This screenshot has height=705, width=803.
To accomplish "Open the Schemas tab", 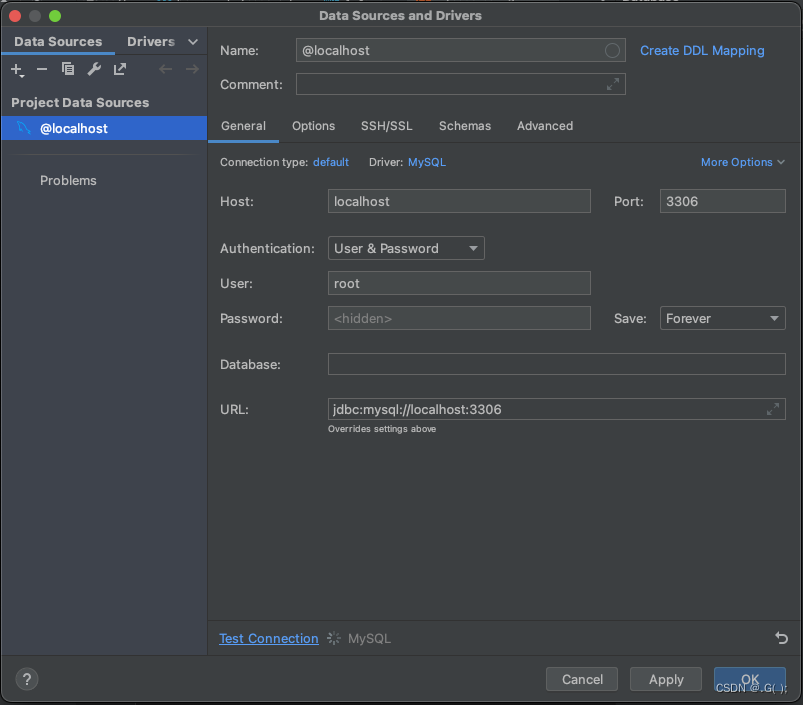I will click(x=464, y=126).
